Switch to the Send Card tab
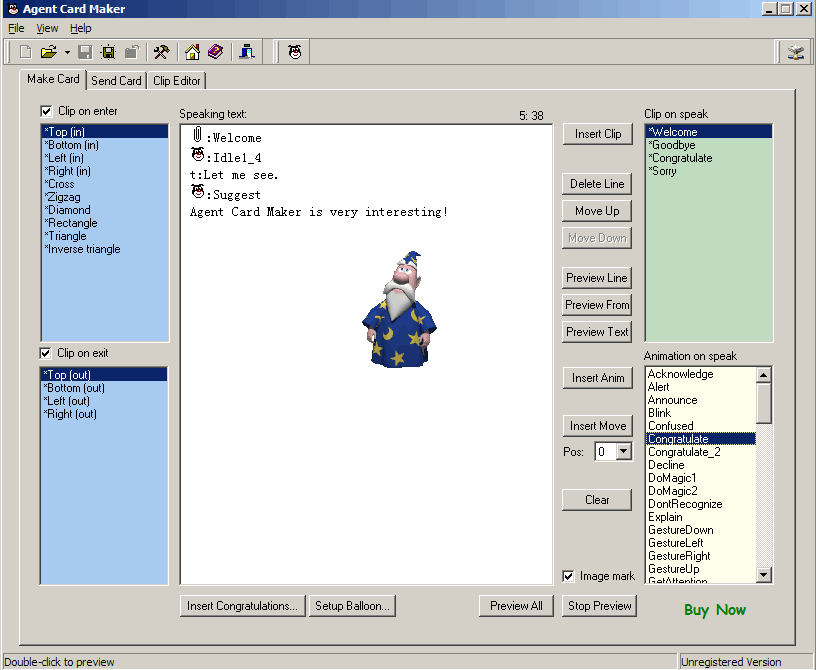Image resolution: width=816 pixels, height=670 pixels. point(116,81)
